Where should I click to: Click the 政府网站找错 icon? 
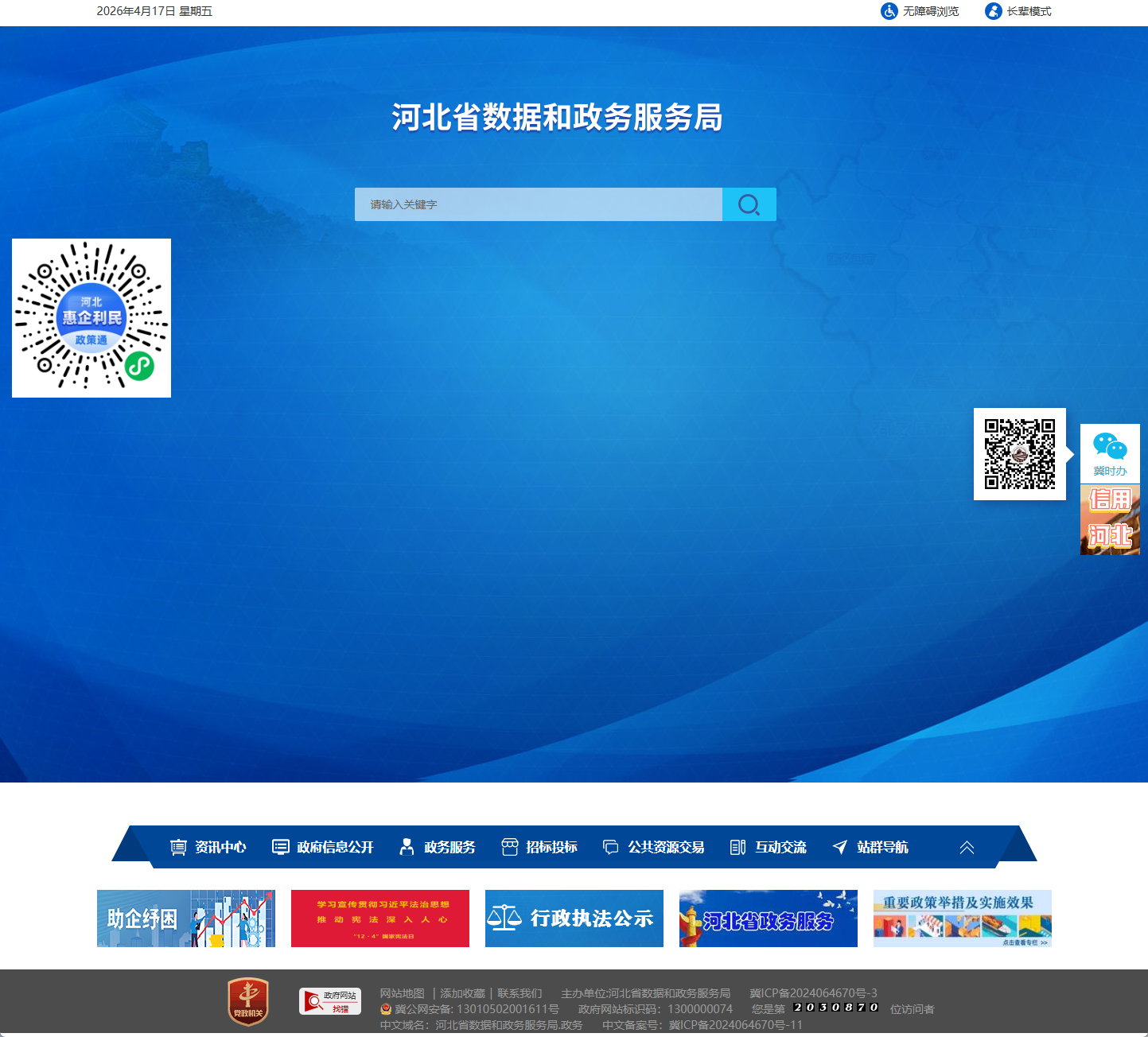(330, 1001)
